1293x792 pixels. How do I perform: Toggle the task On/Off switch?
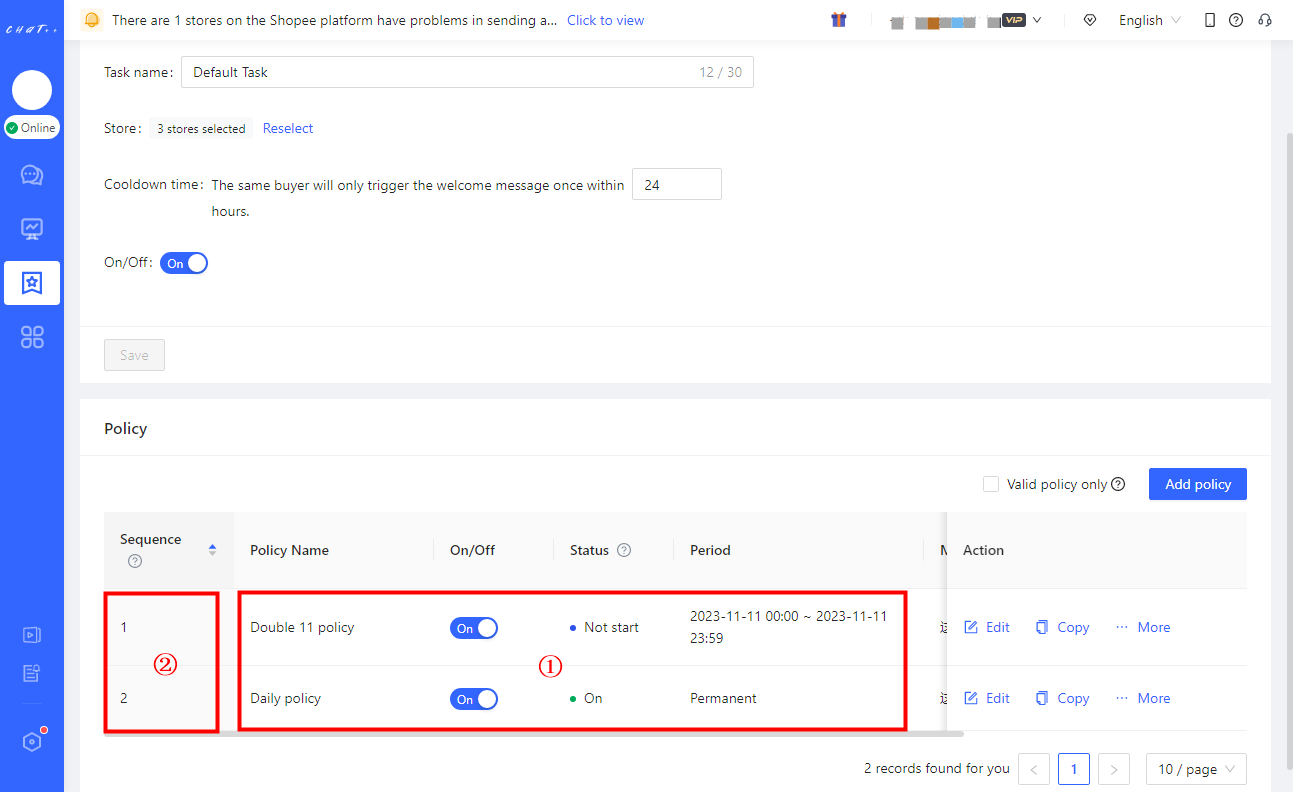[x=184, y=263]
